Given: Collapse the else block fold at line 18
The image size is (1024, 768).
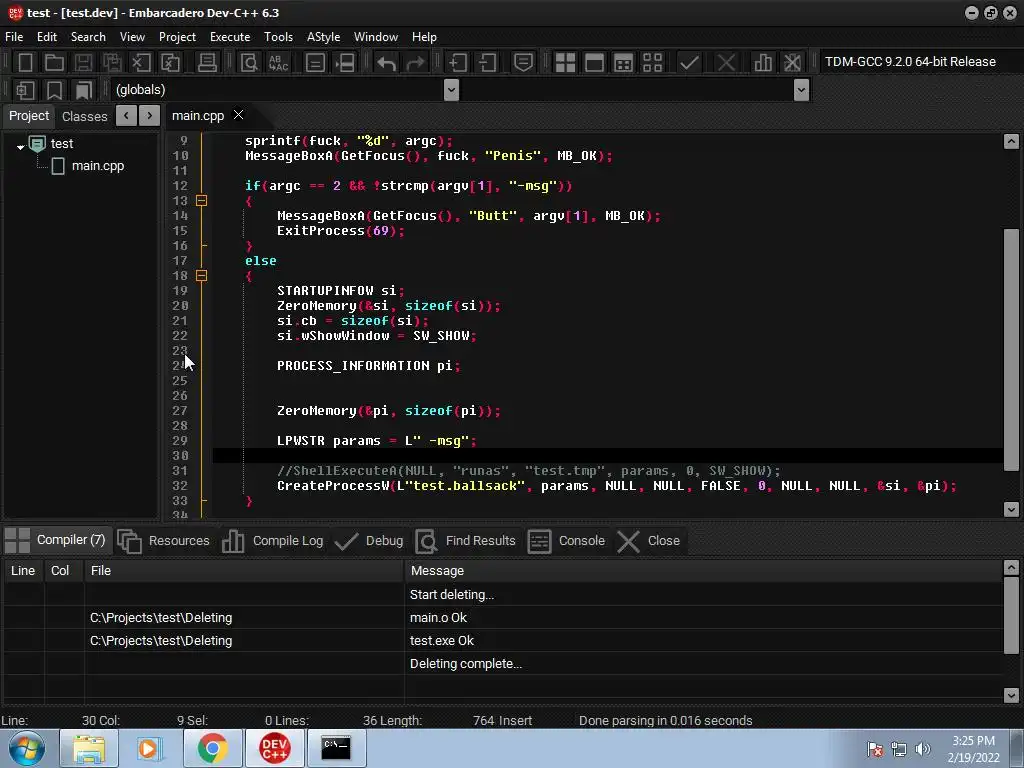Looking at the screenshot, I should 201,276.
